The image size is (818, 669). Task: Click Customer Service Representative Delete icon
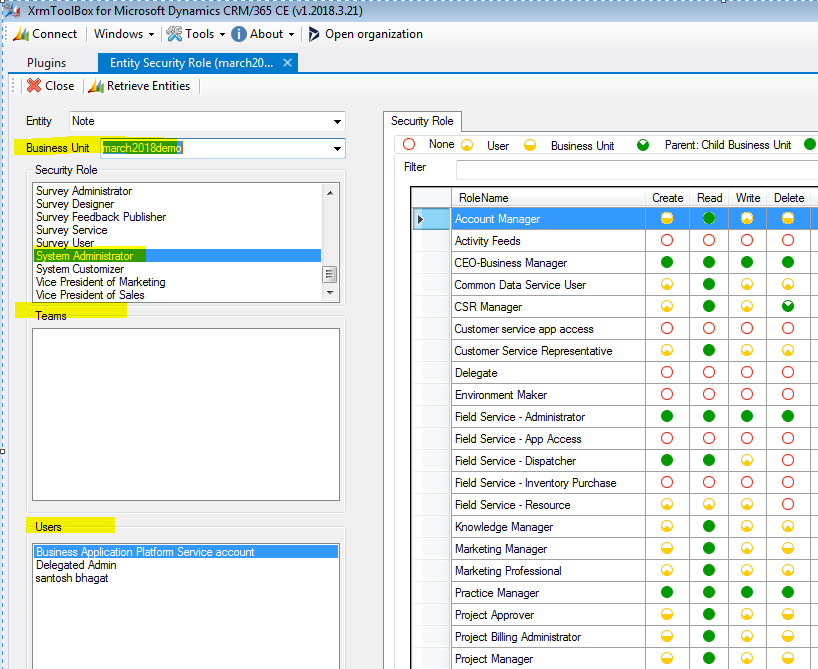click(788, 350)
